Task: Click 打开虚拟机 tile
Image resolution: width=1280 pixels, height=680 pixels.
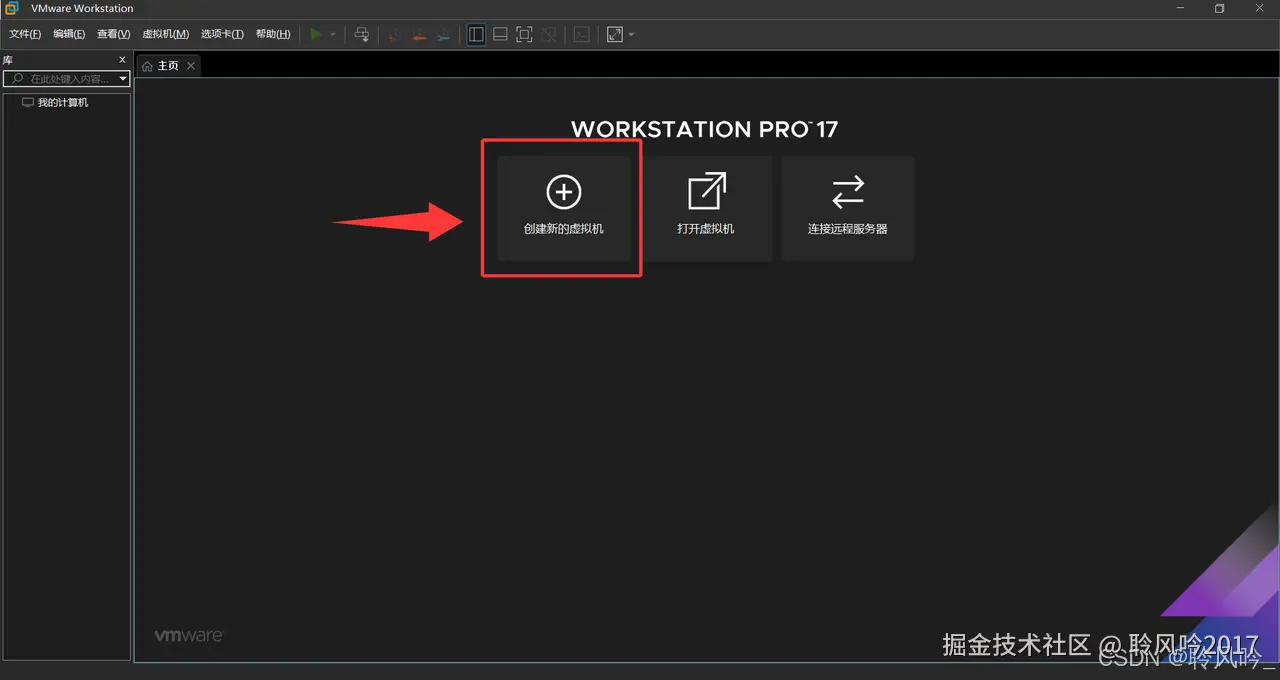Action: tap(706, 208)
